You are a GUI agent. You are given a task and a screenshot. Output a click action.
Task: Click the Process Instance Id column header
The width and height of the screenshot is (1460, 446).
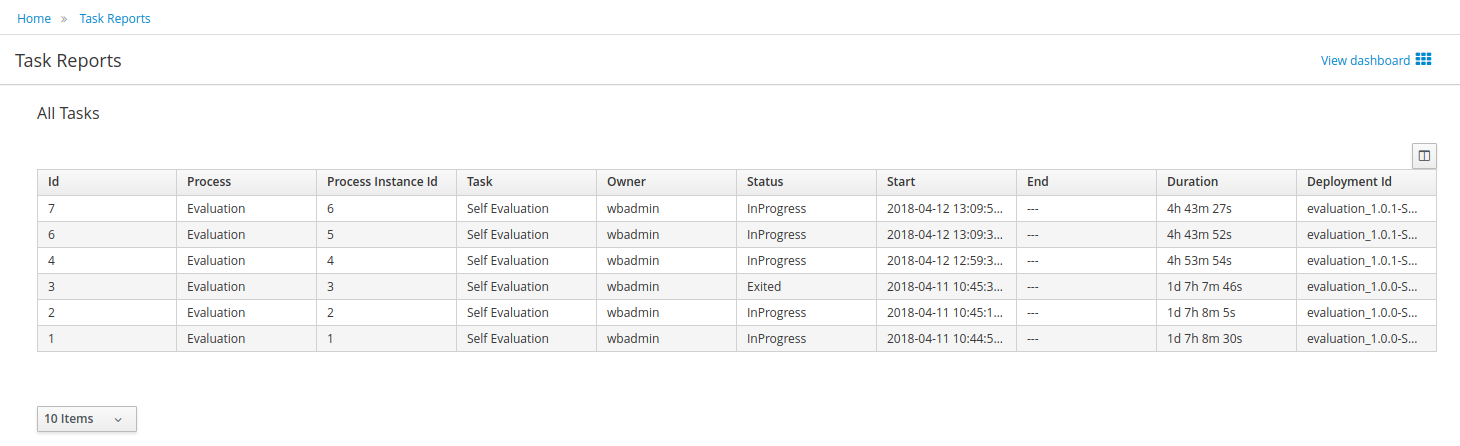[x=382, y=182]
